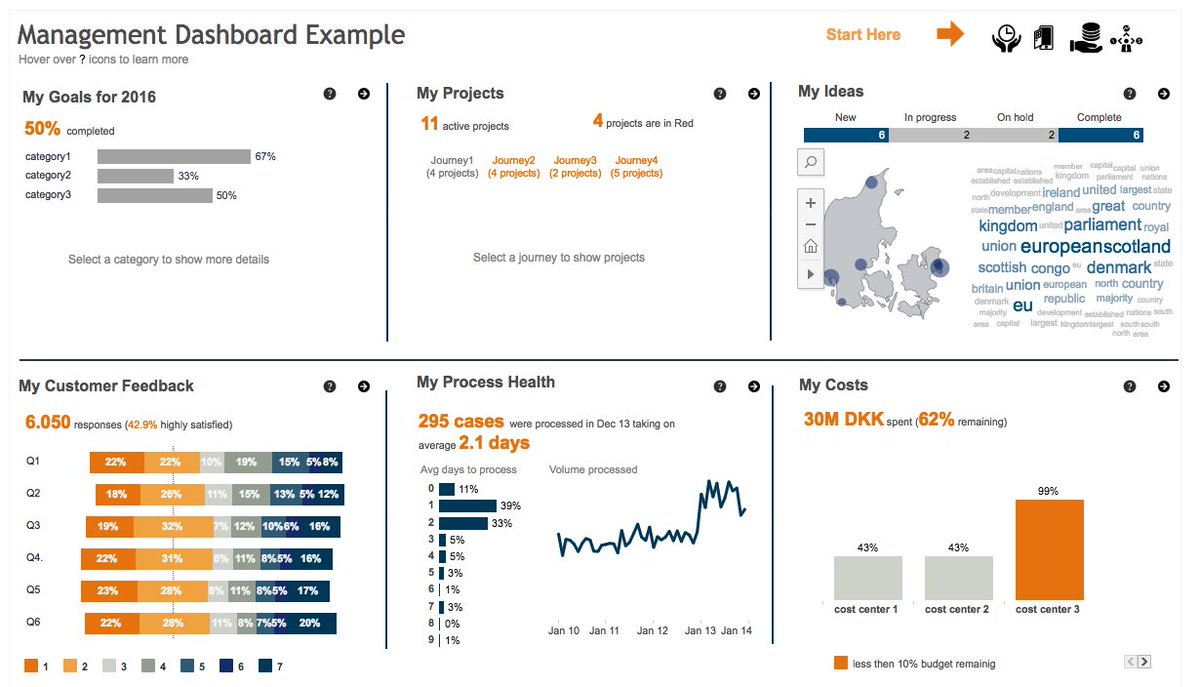Click the hand-holding-coins icon in header
The width and height of the screenshot is (1200, 687).
(1085, 37)
